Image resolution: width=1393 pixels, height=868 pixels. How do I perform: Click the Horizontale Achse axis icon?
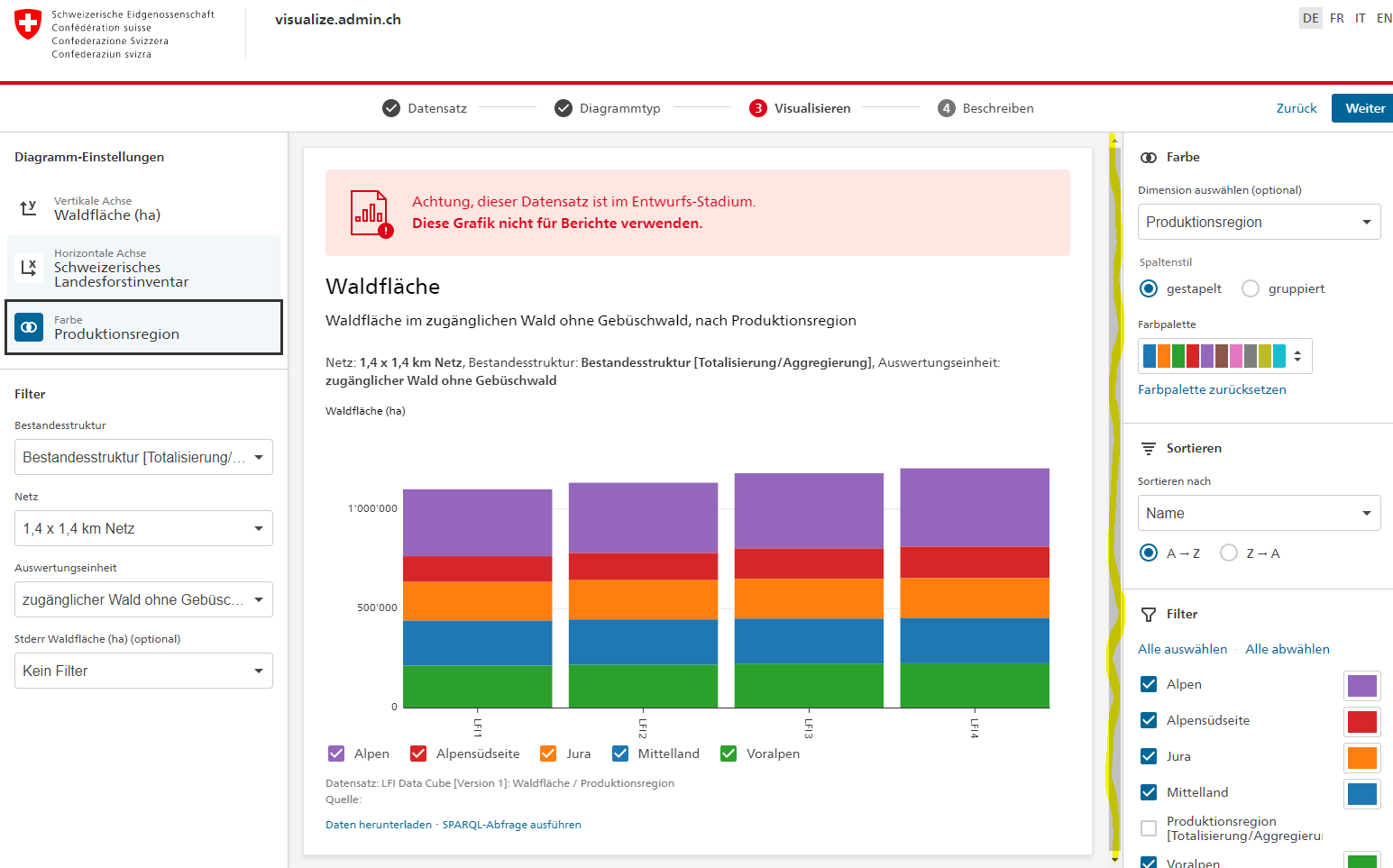point(29,268)
